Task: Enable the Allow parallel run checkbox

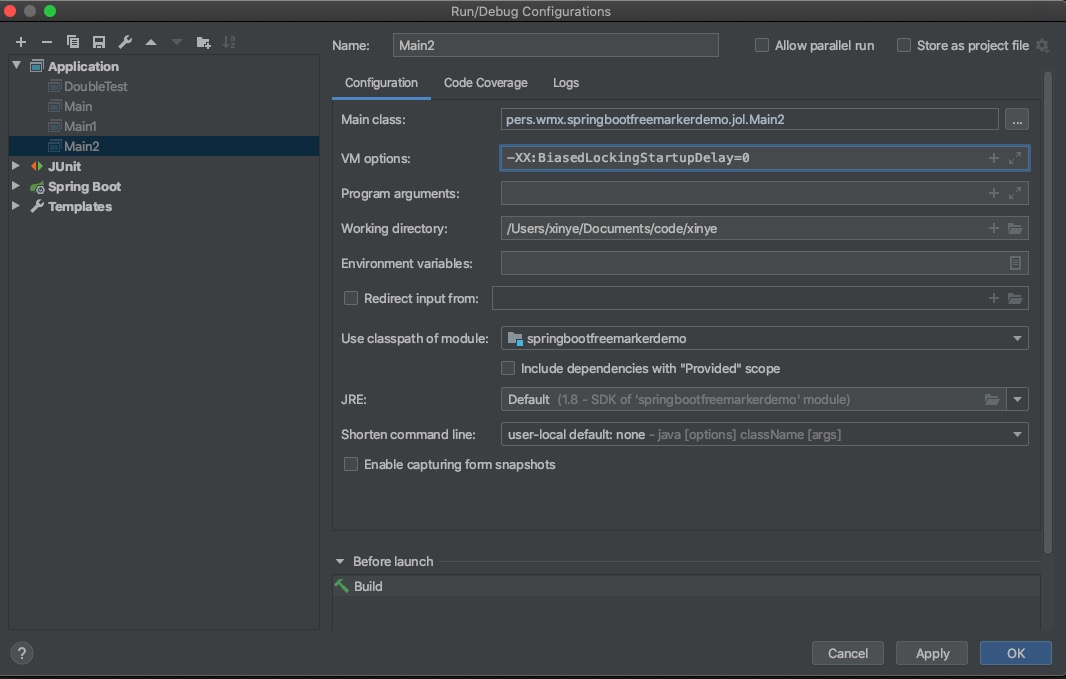Action: 762,45
